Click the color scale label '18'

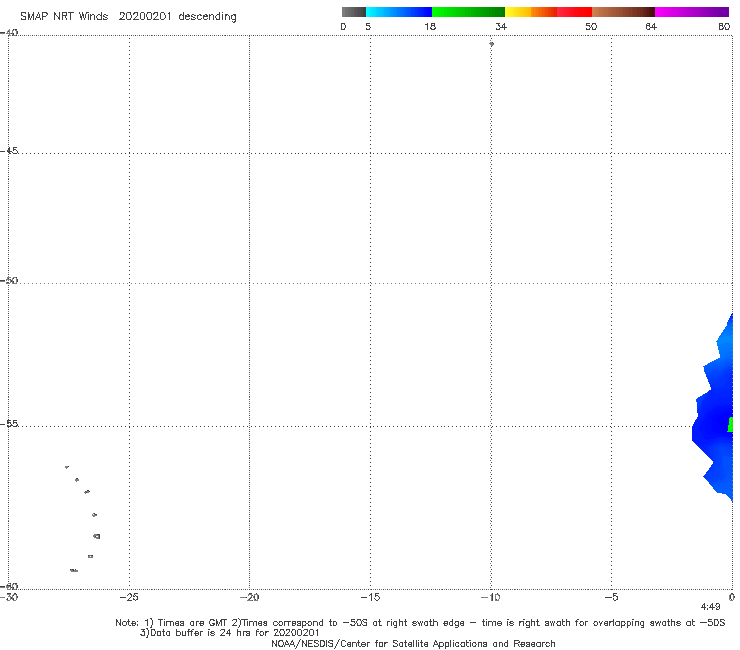(430, 26)
